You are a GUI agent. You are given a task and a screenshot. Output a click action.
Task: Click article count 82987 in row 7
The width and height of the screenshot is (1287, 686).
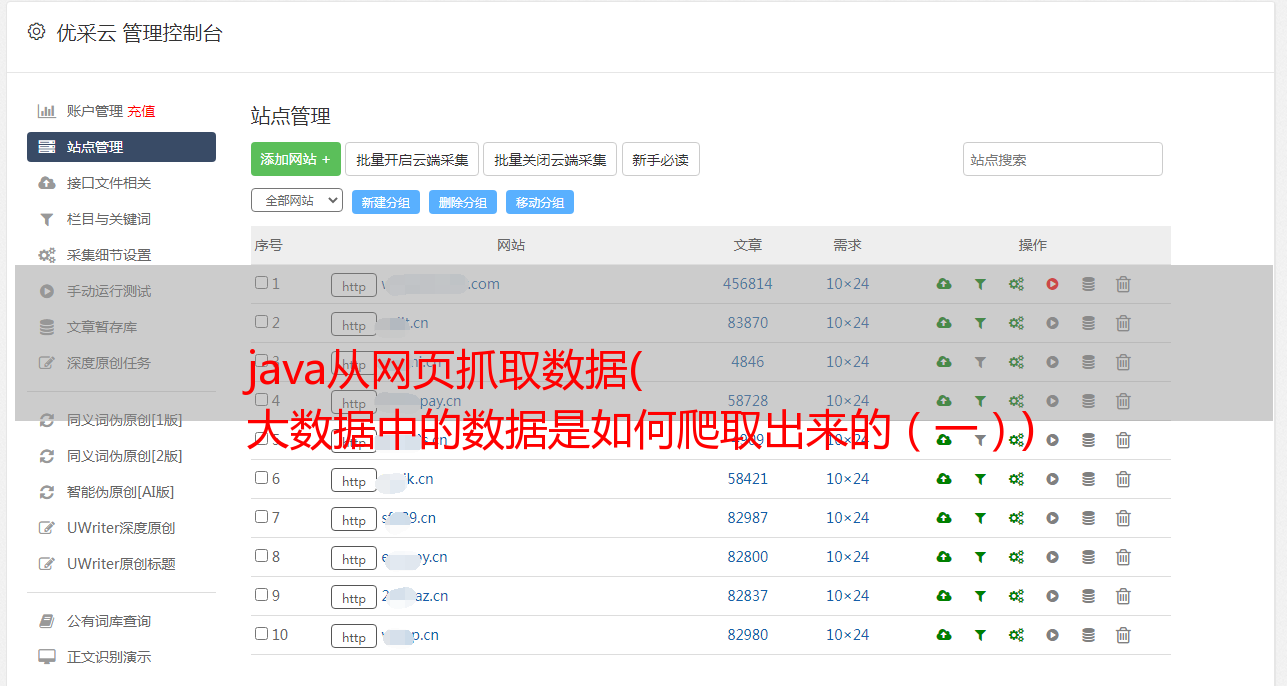point(748,518)
